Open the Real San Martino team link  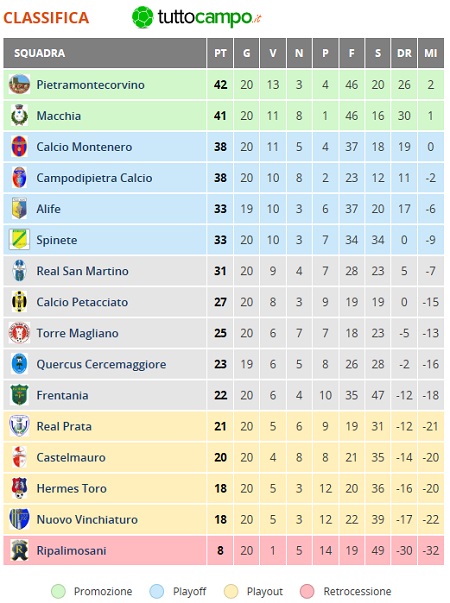[82, 271]
